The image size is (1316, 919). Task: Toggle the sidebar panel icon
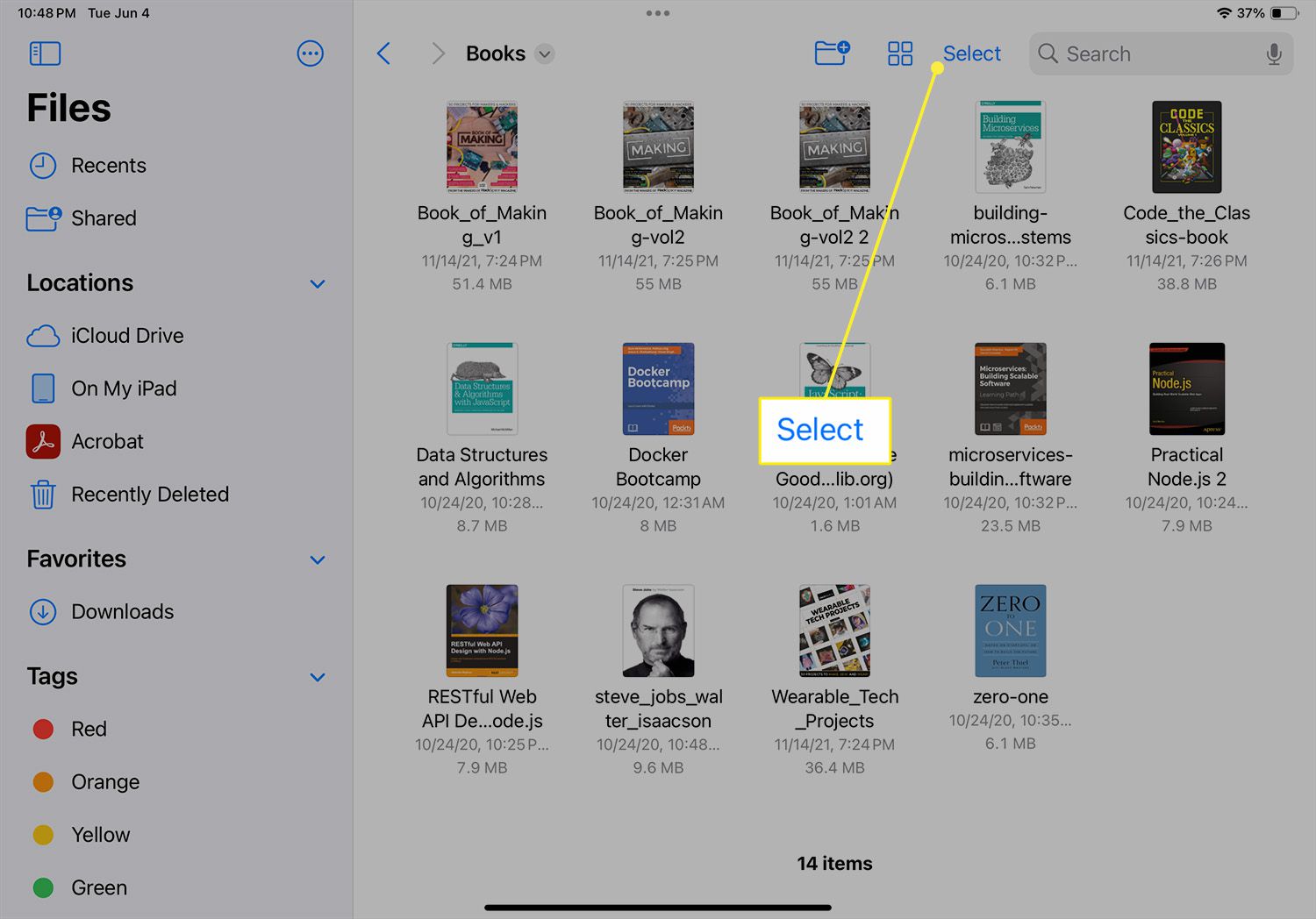[45, 53]
